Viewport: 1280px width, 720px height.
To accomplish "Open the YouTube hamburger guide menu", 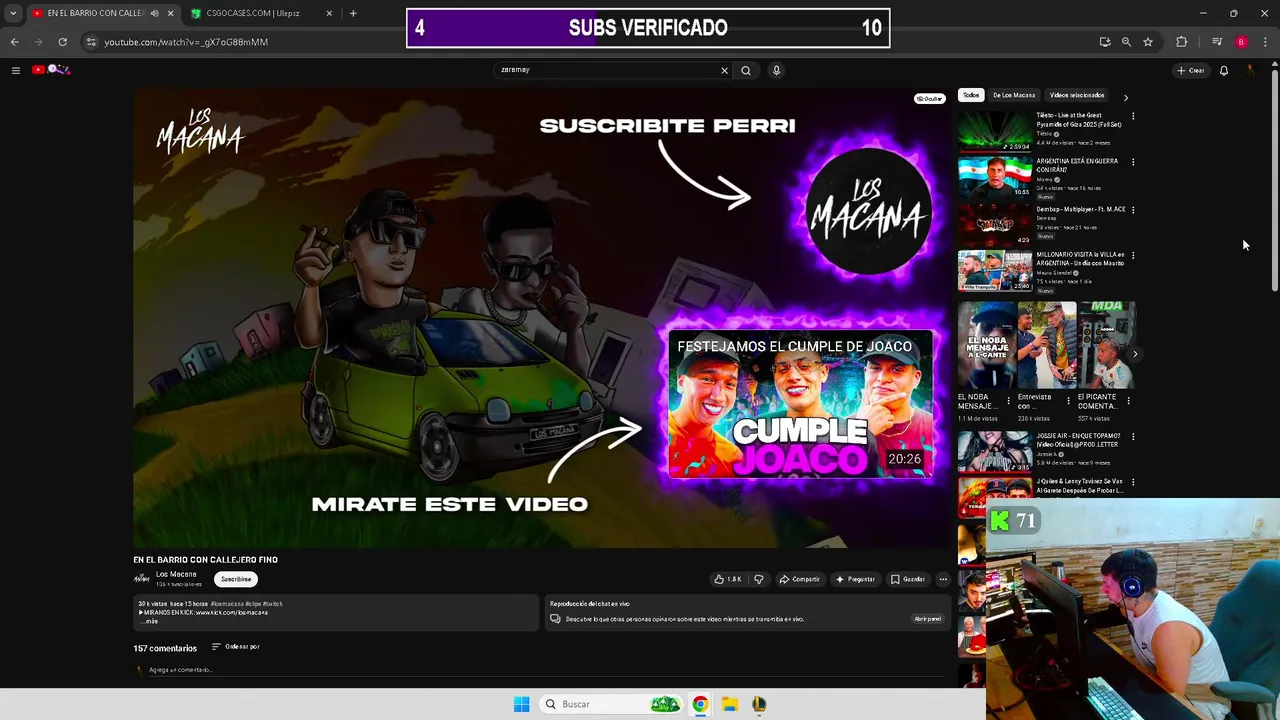I will (15, 70).
